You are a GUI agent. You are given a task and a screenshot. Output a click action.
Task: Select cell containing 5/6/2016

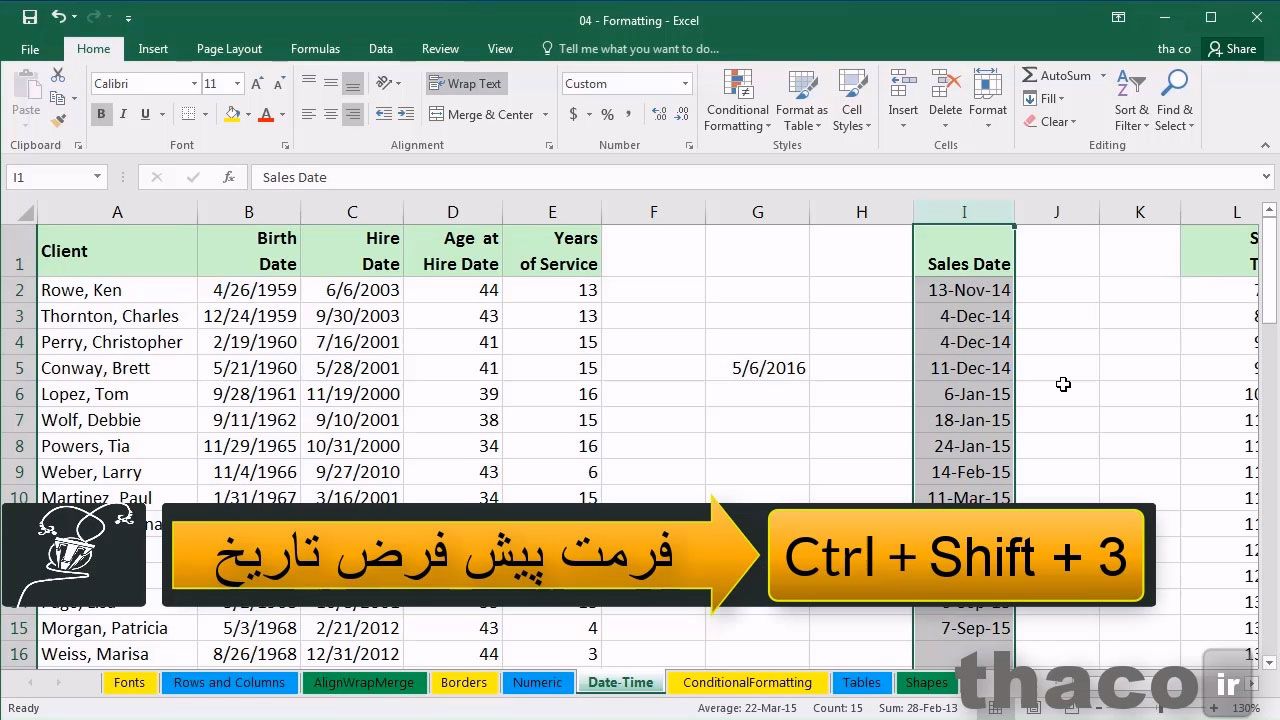pos(757,368)
